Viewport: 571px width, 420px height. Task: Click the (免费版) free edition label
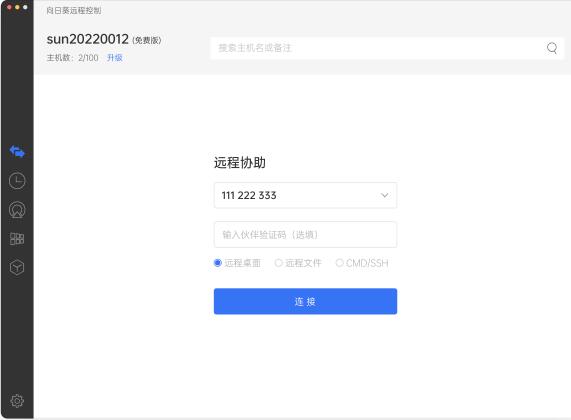pyautogui.click(x=147, y=40)
